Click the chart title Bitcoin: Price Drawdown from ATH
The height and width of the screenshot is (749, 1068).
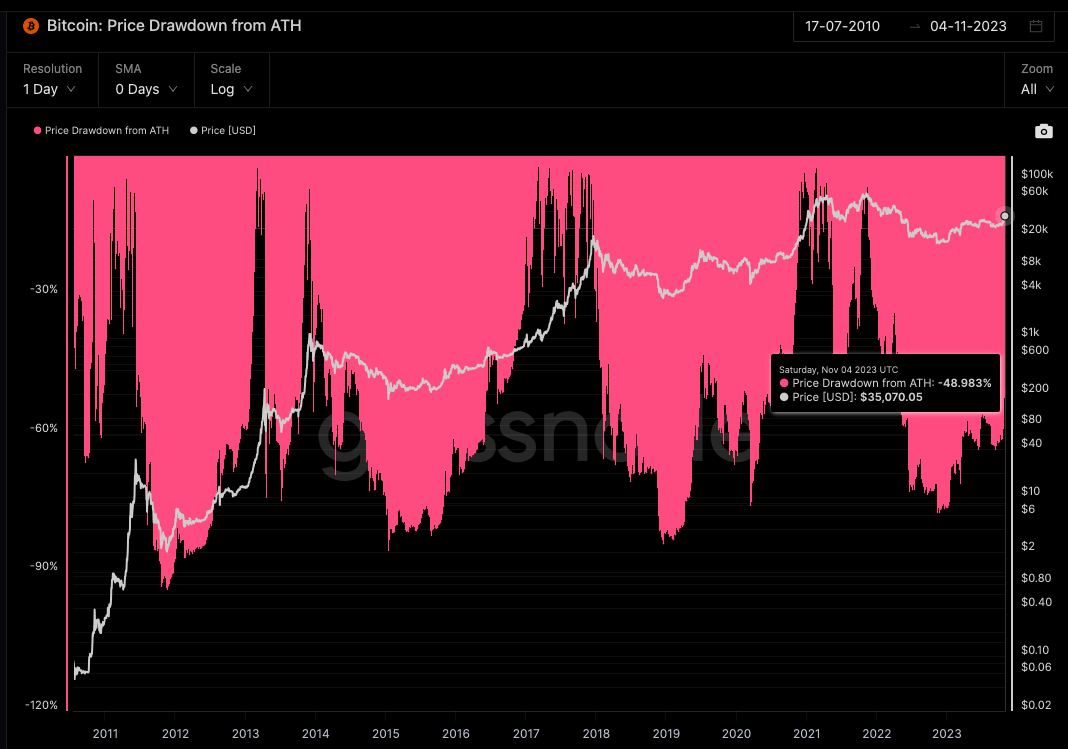pos(174,26)
